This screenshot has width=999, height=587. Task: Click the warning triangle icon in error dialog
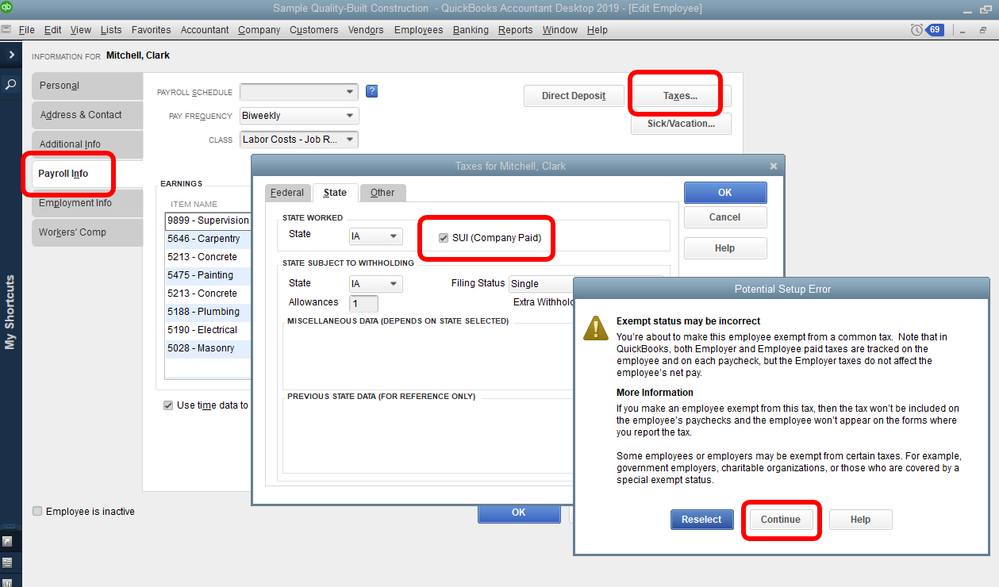pyautogui.click(x=596, y=328)
